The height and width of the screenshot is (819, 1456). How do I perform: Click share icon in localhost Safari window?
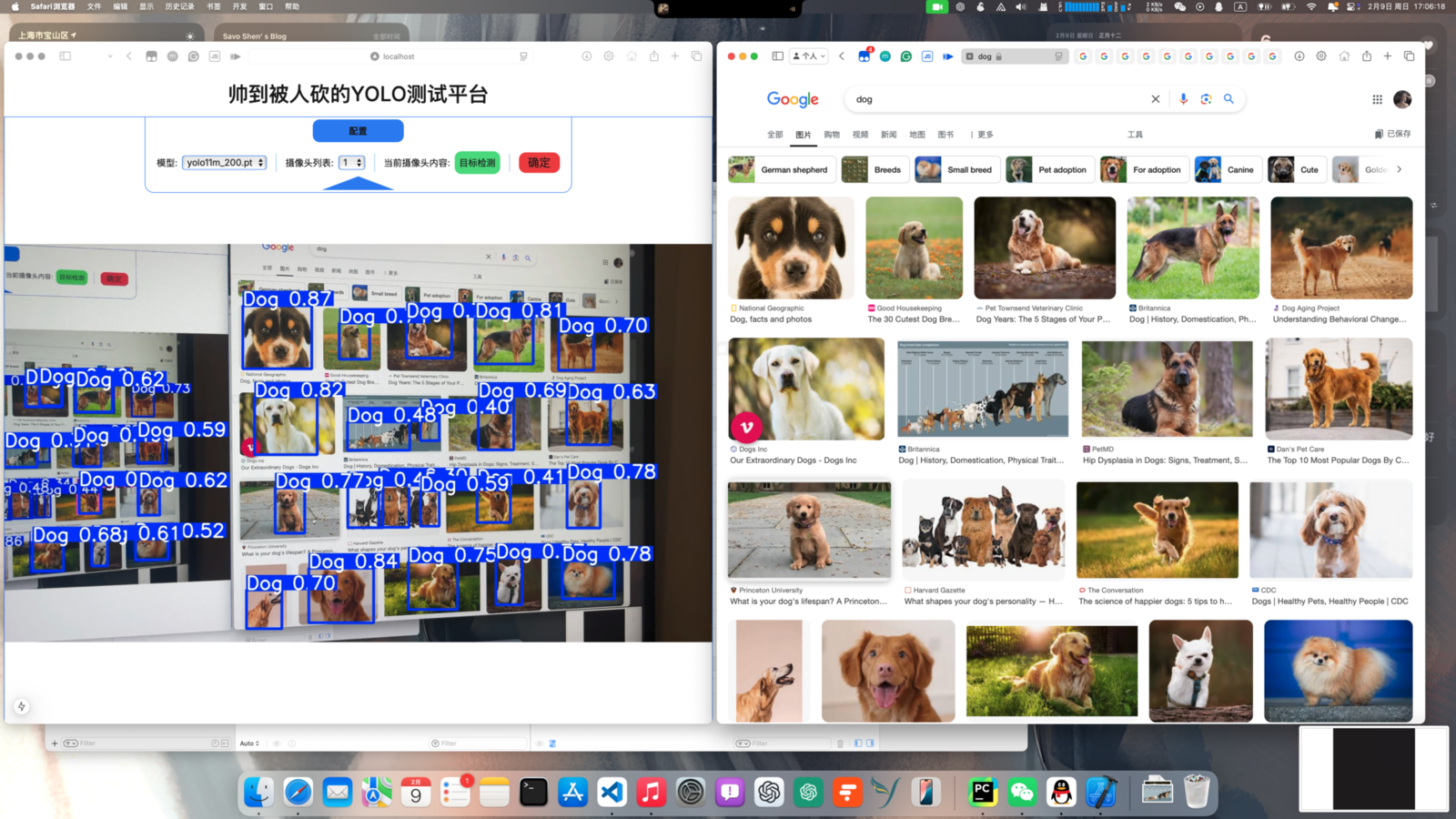[x=653, y=56]
